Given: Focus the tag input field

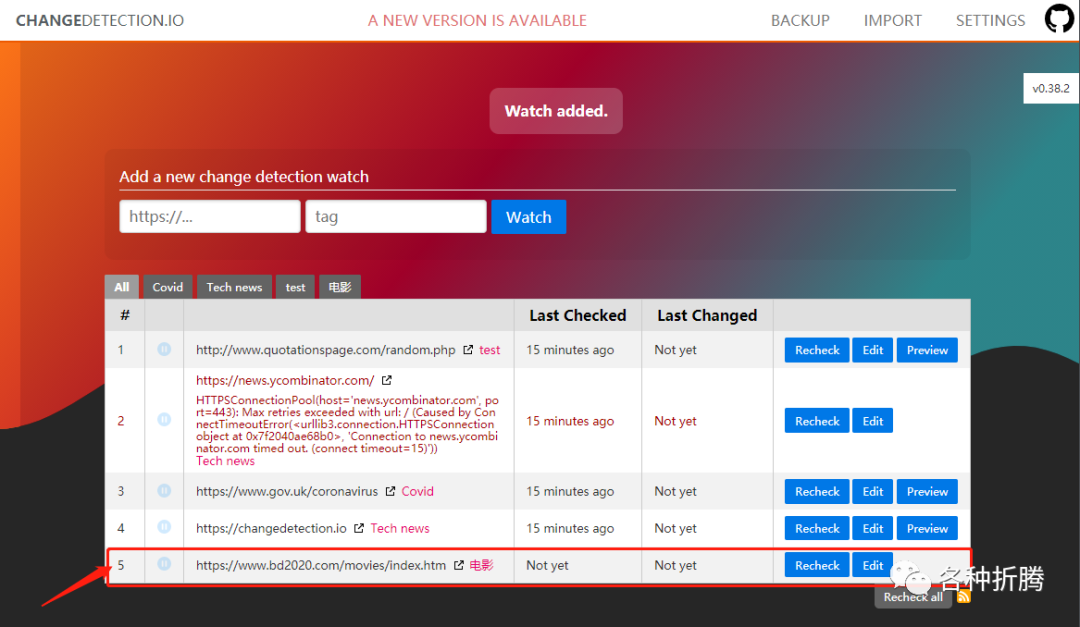Looking at the screenshot, I should (396, 216).
